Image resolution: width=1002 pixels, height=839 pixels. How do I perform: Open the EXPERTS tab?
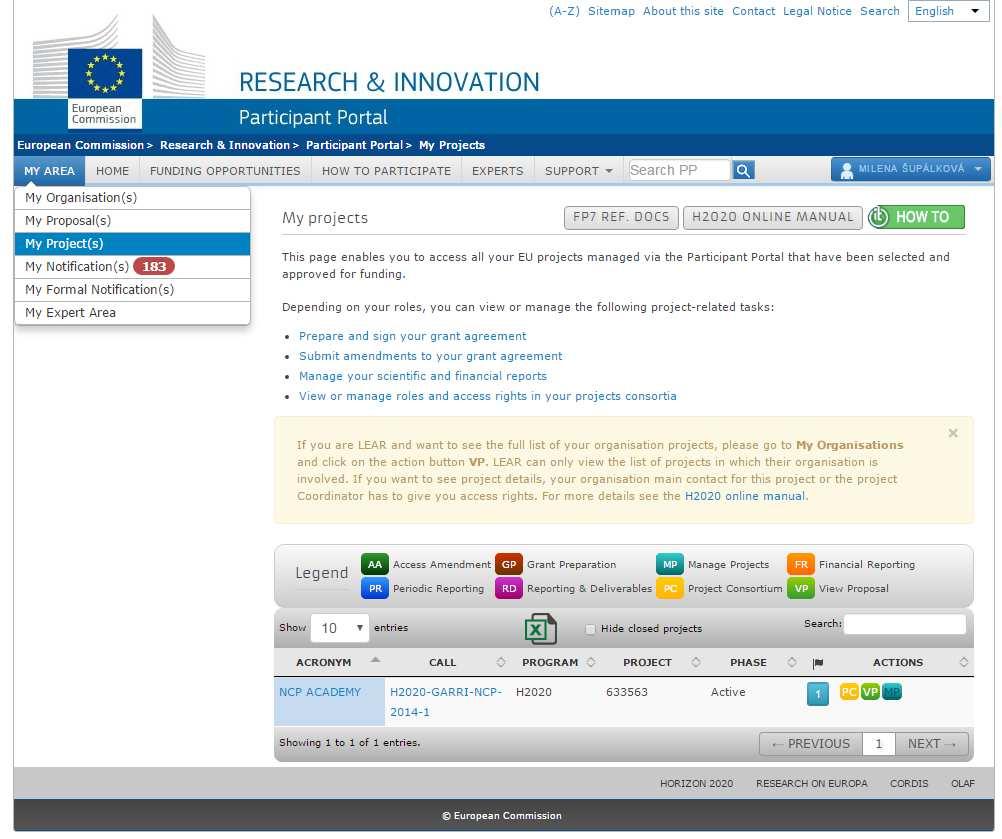[497, 171]
